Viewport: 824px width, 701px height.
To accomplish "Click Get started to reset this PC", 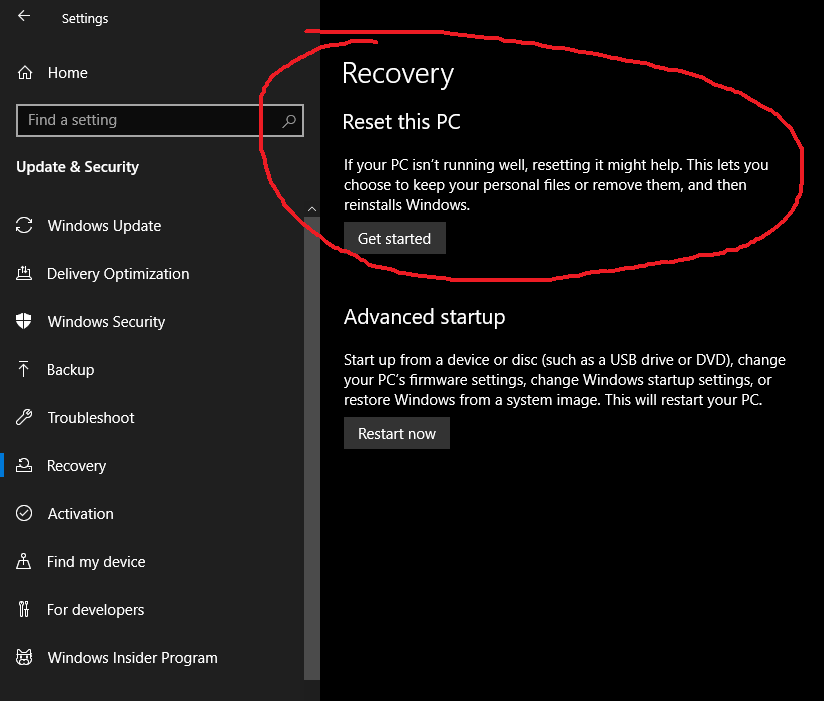I will [395, 238].
